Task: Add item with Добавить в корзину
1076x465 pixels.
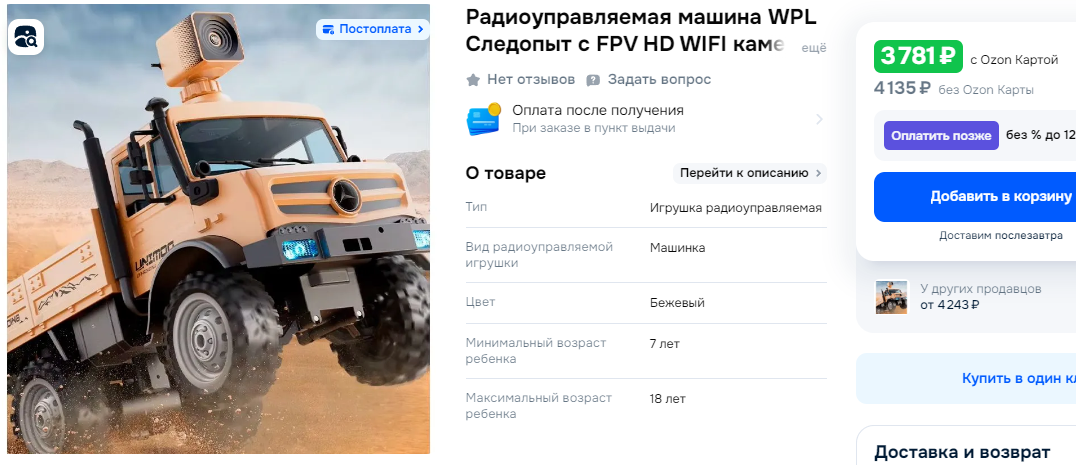Action: [974, 197]
